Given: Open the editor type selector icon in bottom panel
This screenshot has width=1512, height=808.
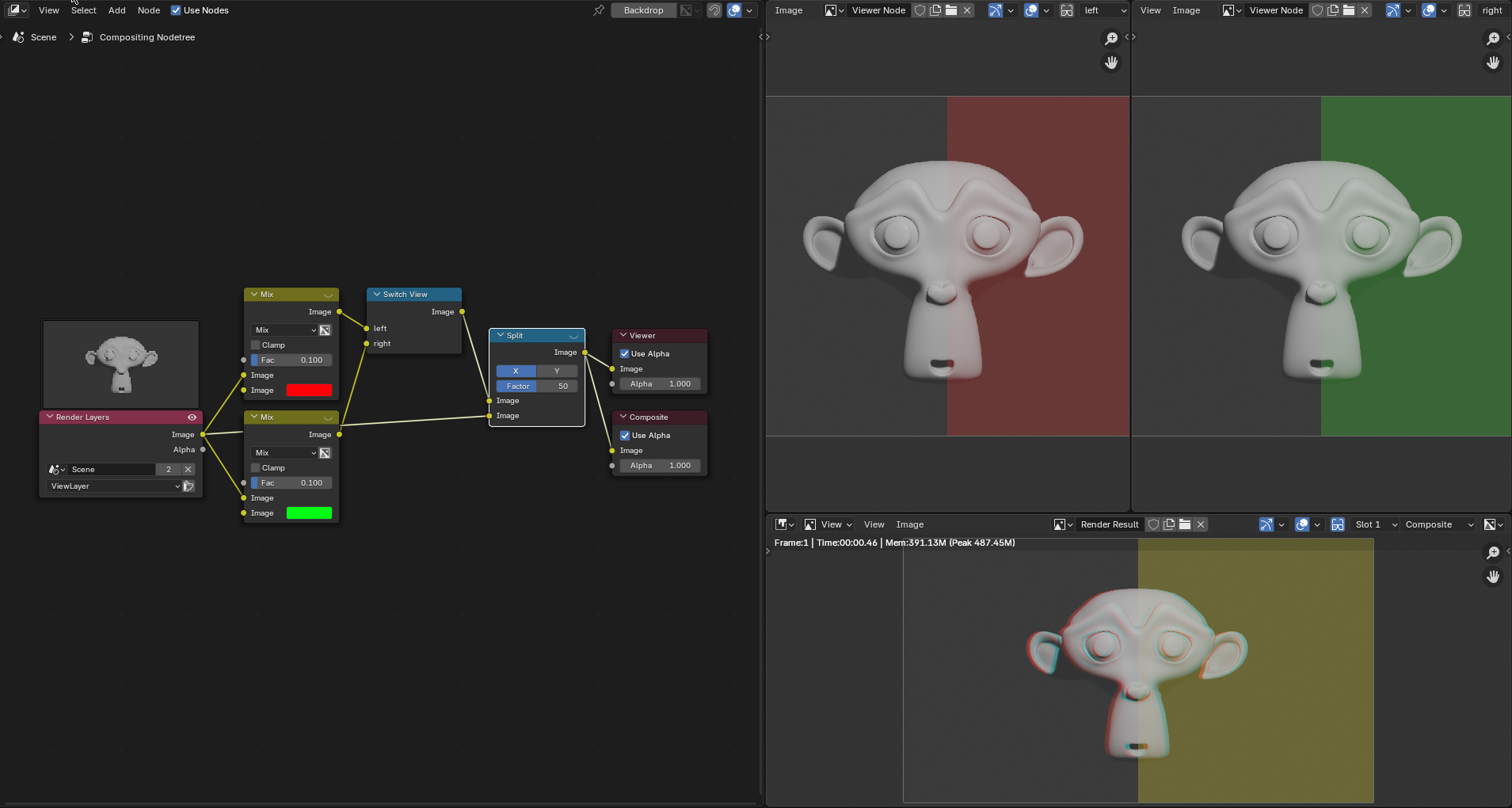Looking at the screenshot, I should 783,524.
